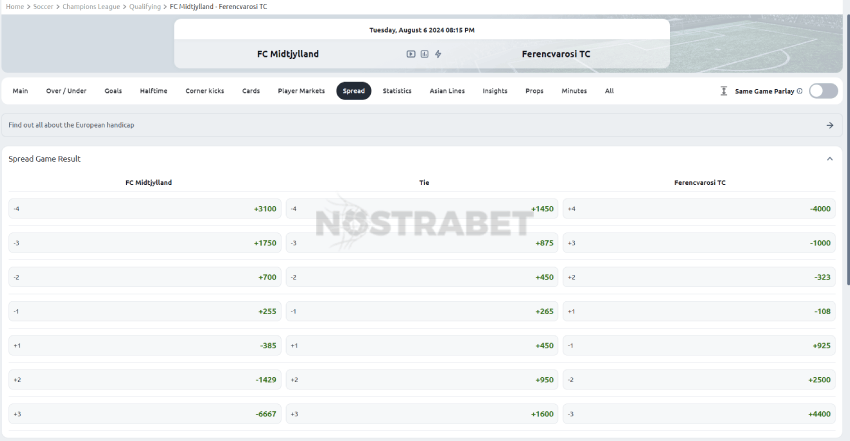850x441 pixels.
Task: Click the Same Game Parlay info icon
Action: point(800,91)
